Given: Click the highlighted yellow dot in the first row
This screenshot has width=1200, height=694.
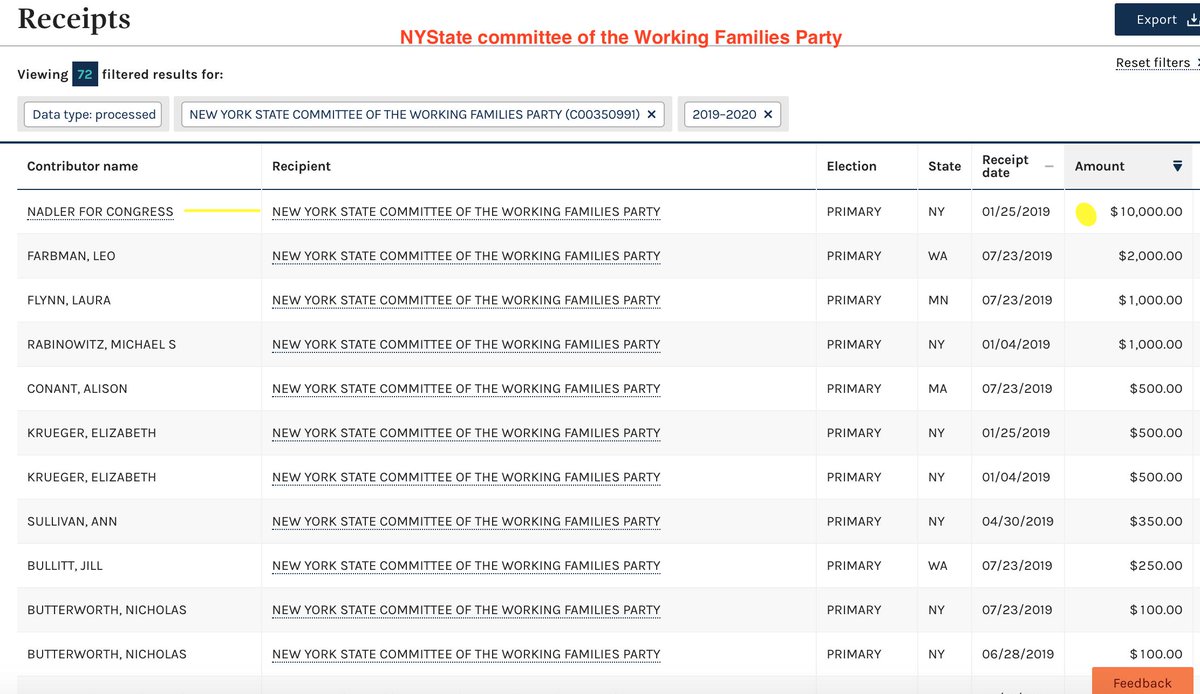Looking at the screenshot, I should [1086, 212].
